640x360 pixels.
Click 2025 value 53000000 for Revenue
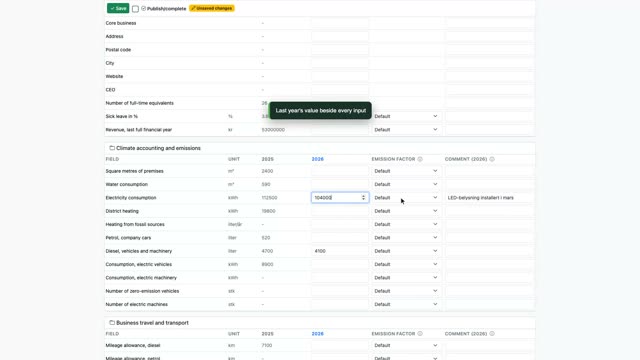click(273, 130)
